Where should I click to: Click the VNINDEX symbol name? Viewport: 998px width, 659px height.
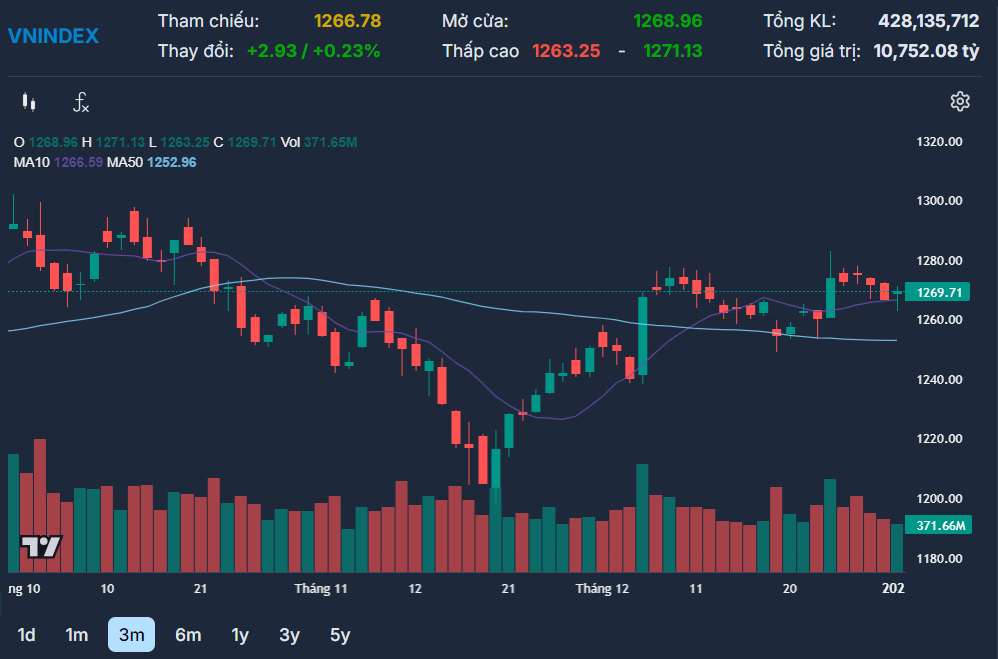coord(53,36)
